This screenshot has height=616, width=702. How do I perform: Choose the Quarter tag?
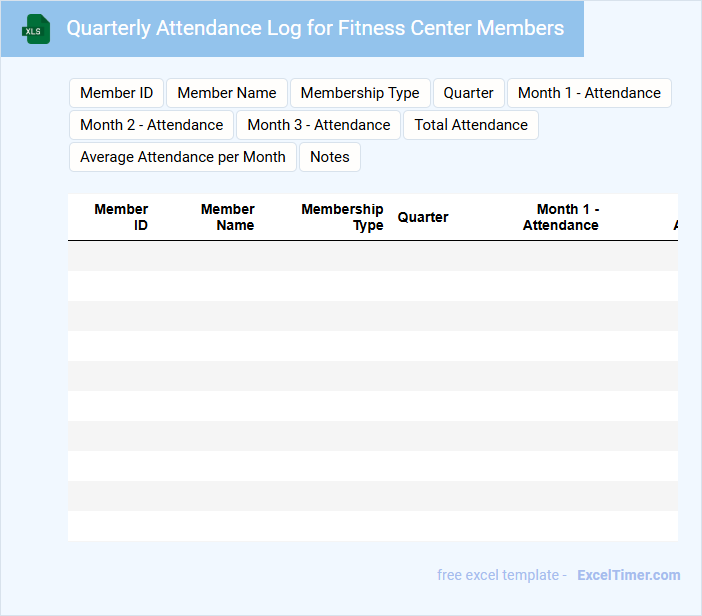[x=469, y=93]
